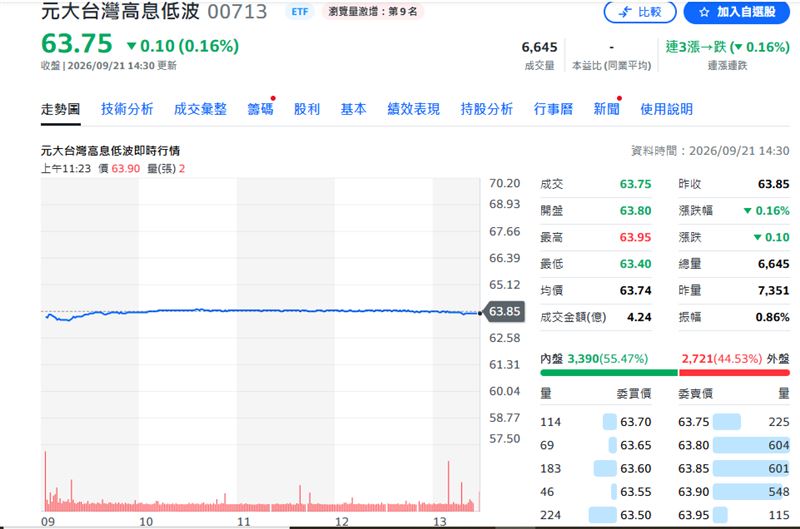Click the 比較 compare button
The image size is (800, 529).
coord(640,12)
